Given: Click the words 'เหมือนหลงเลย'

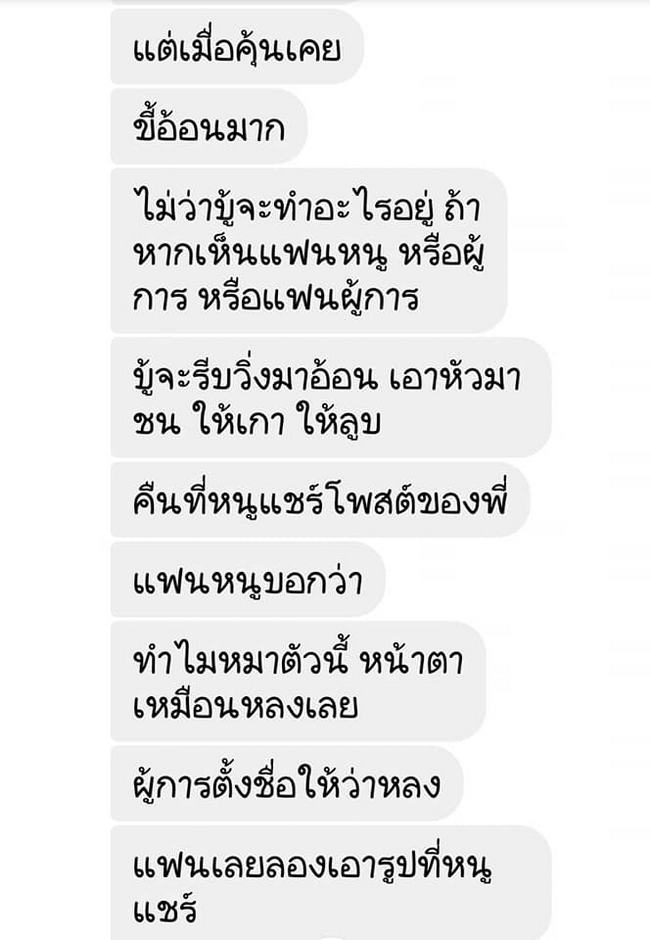Looking at the screenshot, I should pyautogui.click(x=245, y=706).
